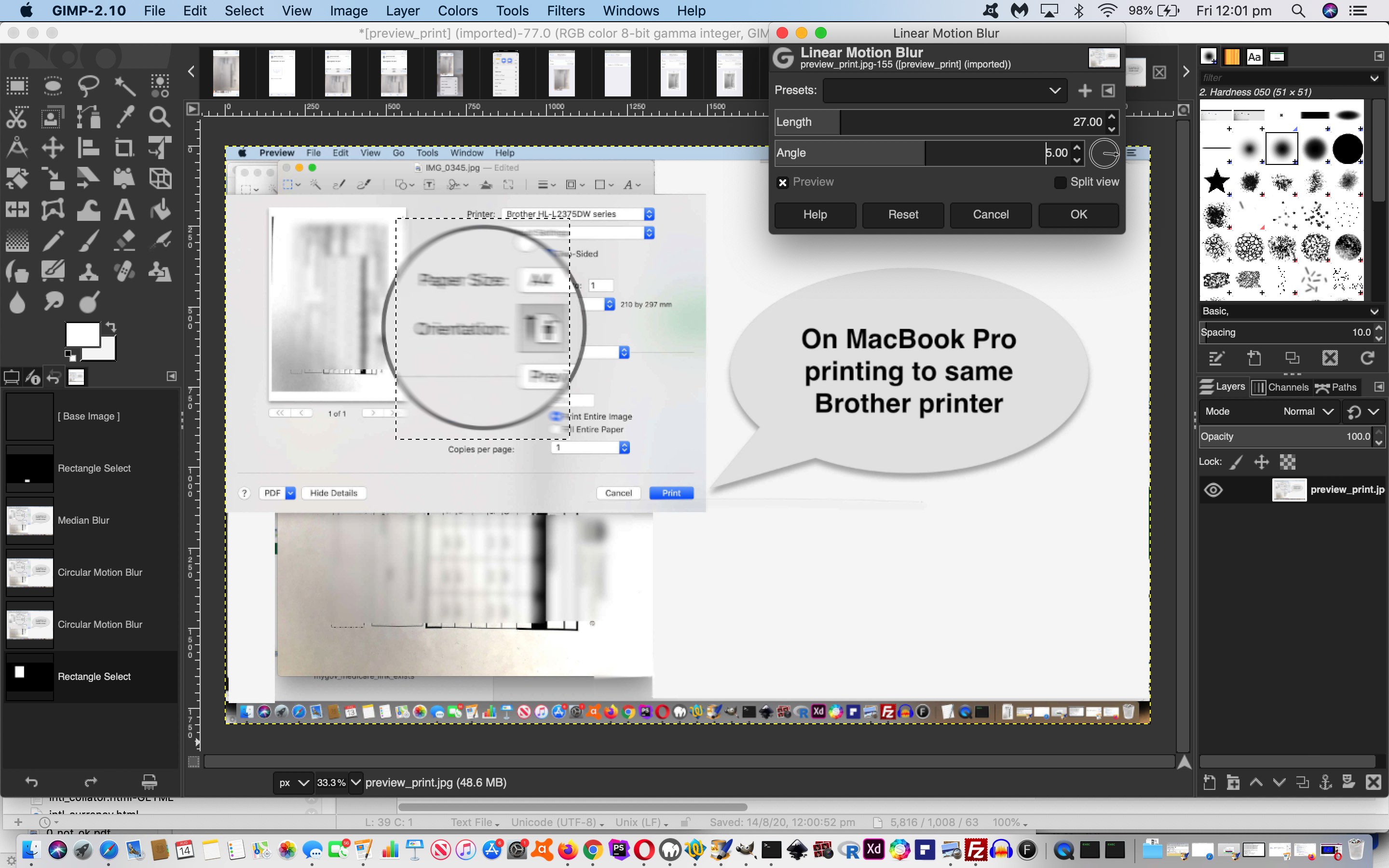This screenshot has height=868, width=1389.
Task: Select the Cage Transform tool
Action: point(53,210)
